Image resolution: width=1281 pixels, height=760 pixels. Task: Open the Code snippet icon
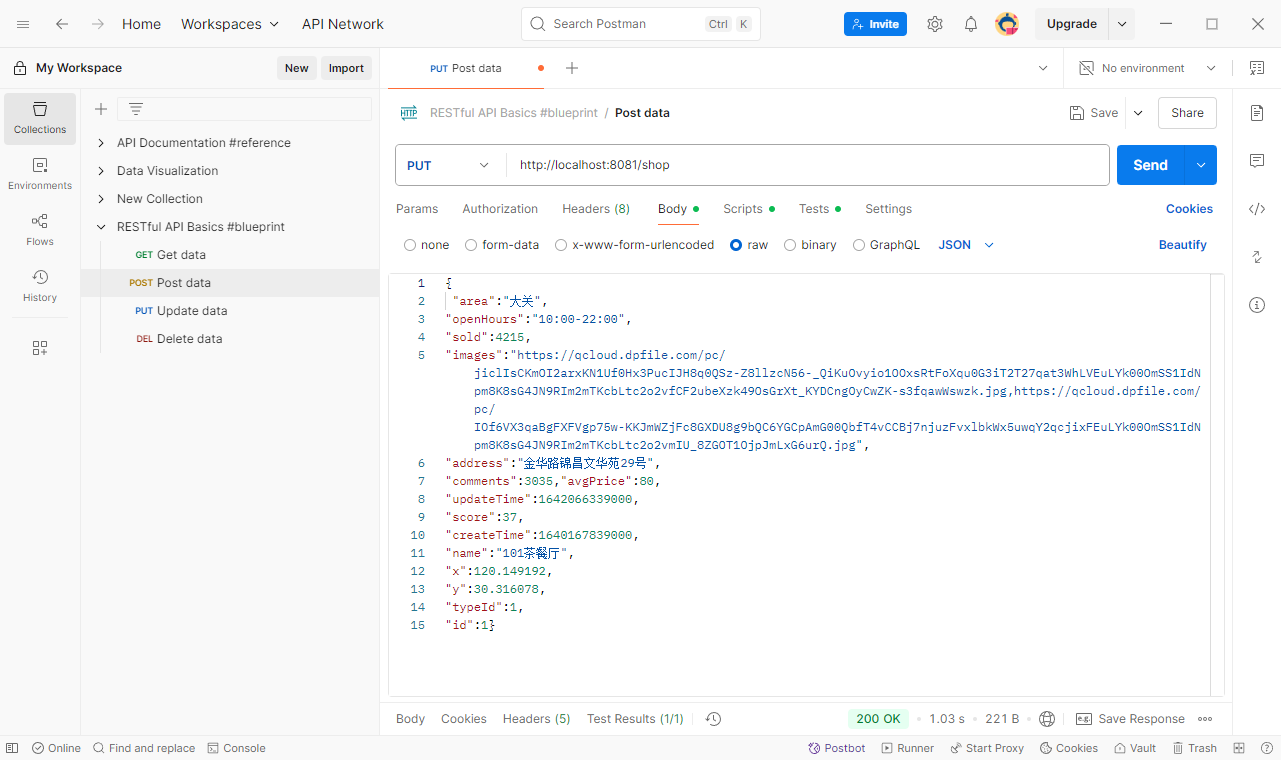tap(1257, 209)
